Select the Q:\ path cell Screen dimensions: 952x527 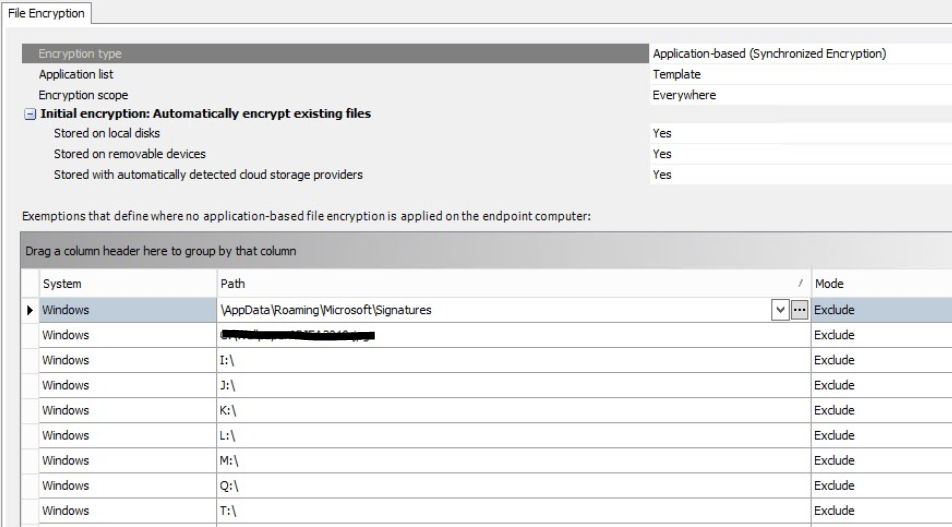point(514,486)
